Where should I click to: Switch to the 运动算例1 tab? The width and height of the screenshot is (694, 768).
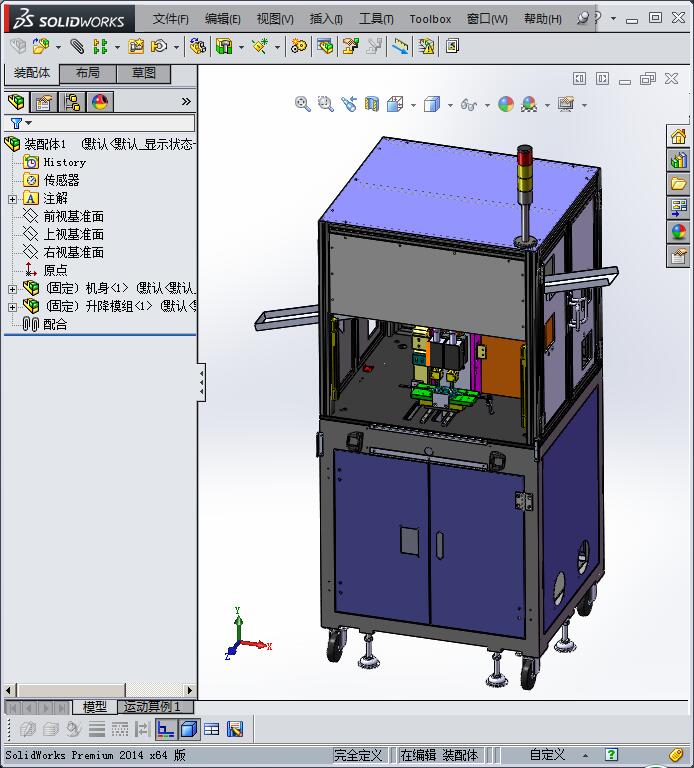155,707
